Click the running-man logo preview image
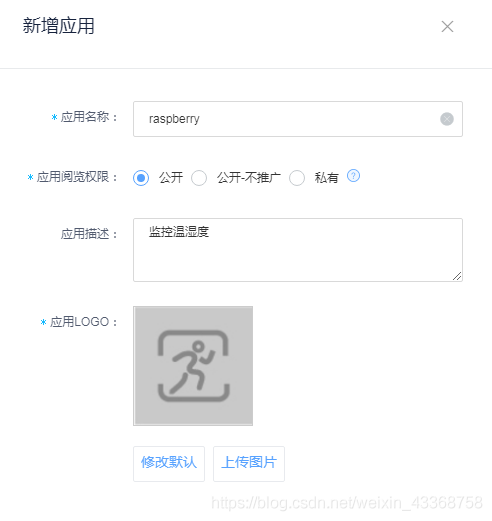 [193, 366]
